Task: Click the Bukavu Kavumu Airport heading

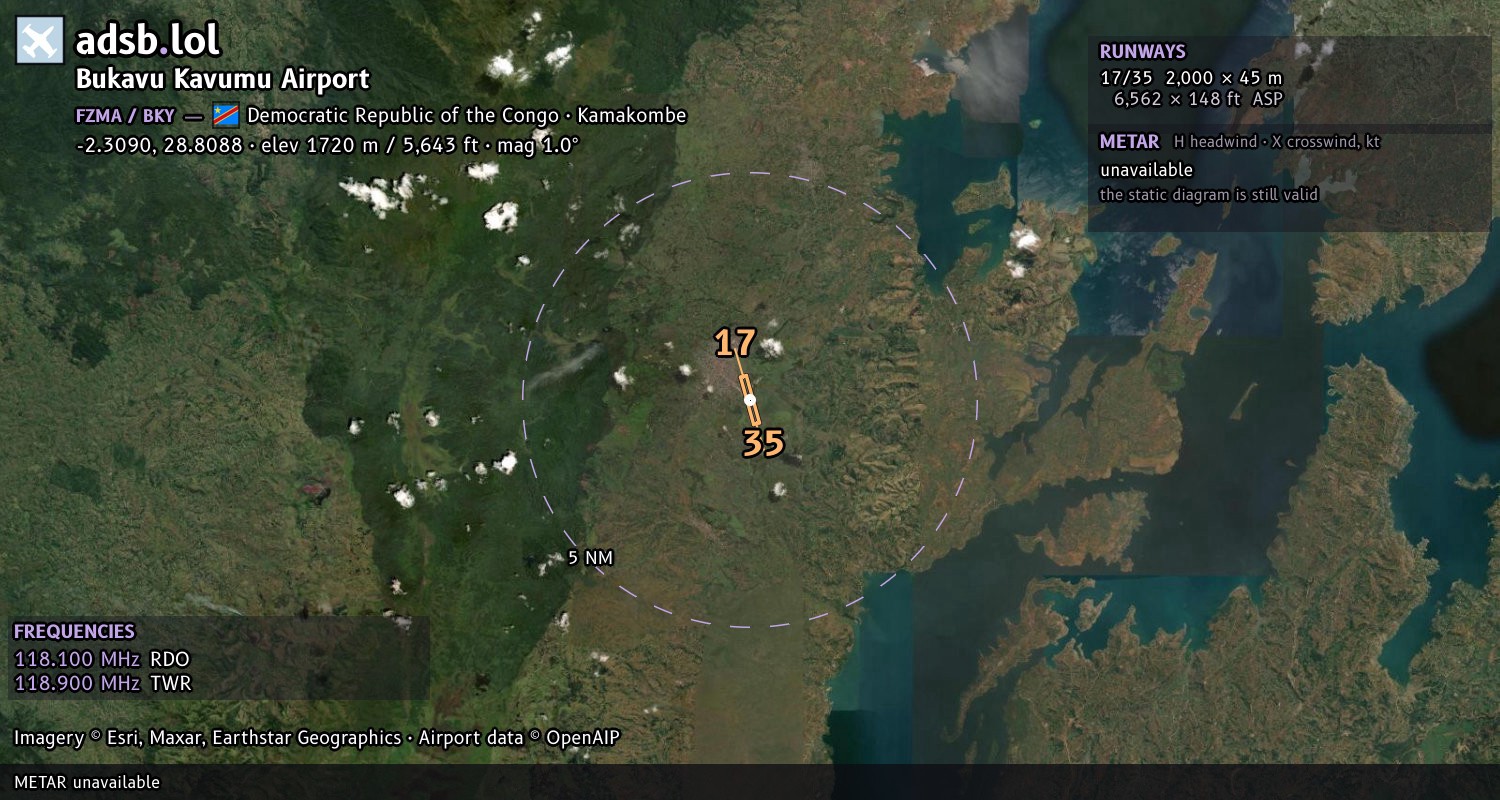Action: coord(223,79)
